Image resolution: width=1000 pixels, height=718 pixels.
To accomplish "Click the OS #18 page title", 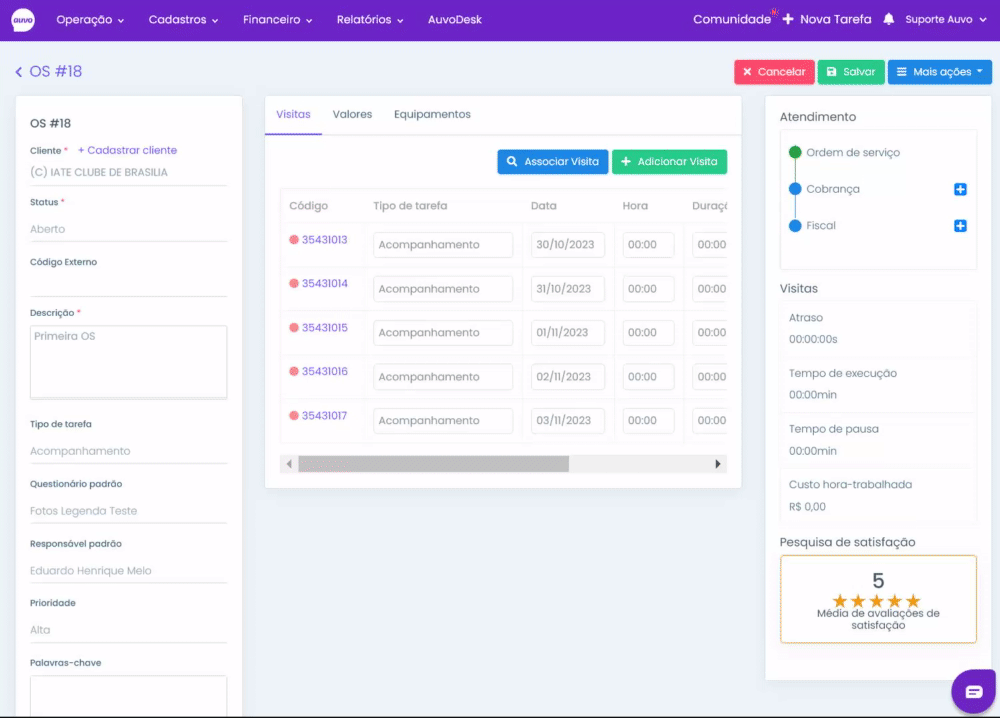I will (55, 71).
